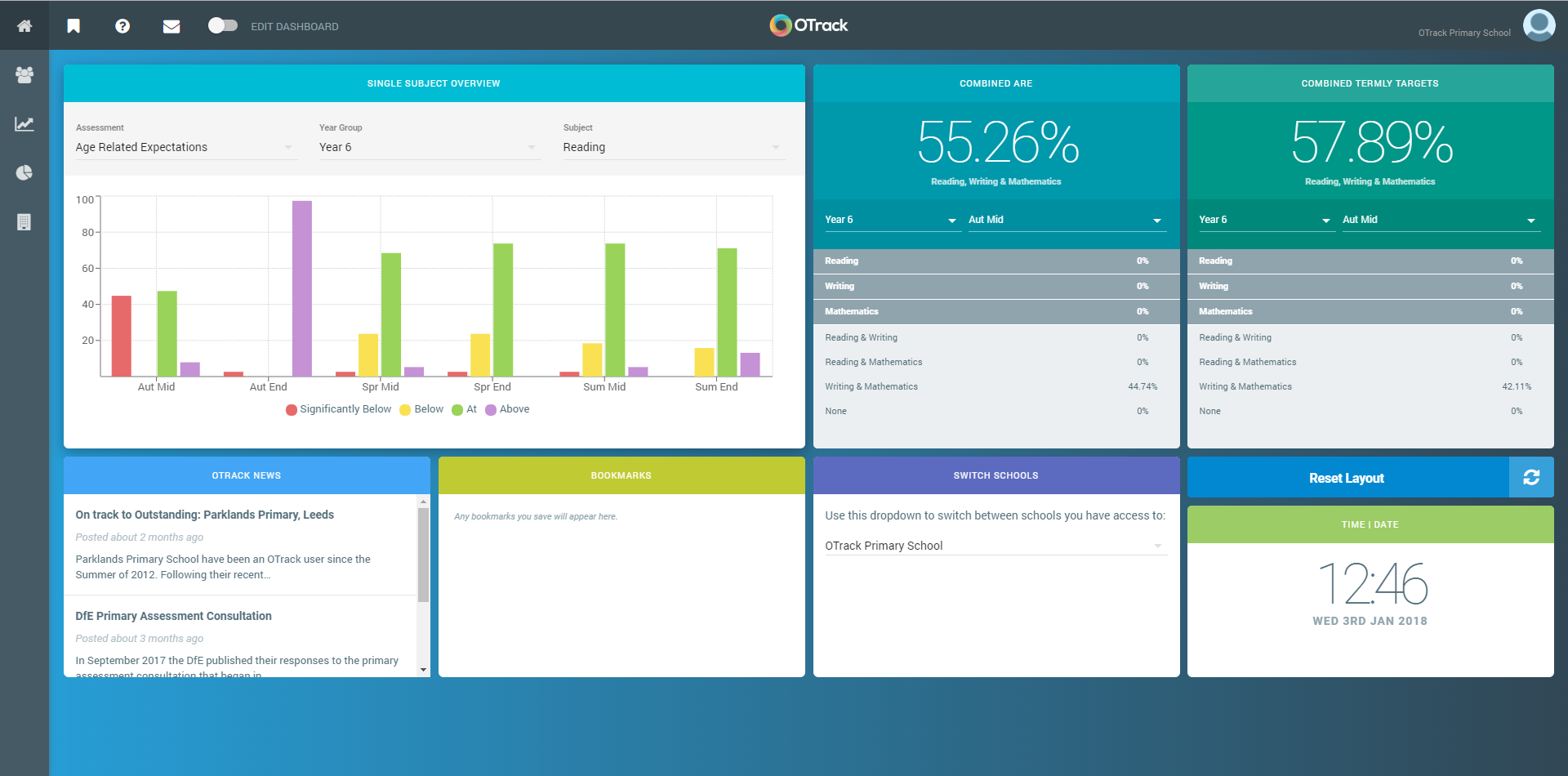The image size is (1568, 776).
Task: Toggle the Edit Dashboard switch
Action: pos(222,25)
